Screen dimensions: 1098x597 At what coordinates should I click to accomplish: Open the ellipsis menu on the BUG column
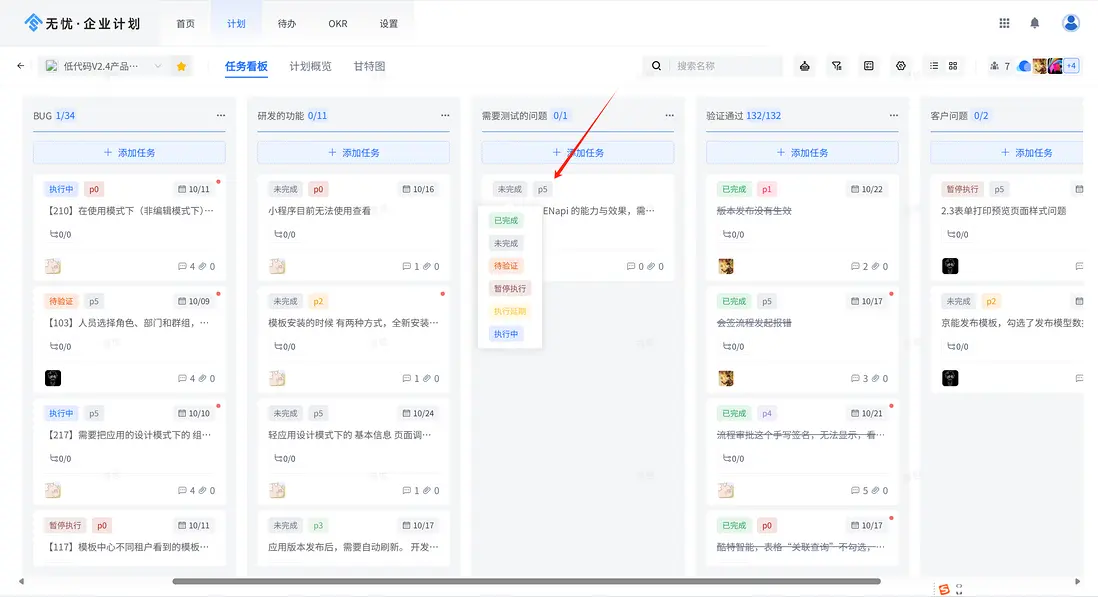pos(219,115)
